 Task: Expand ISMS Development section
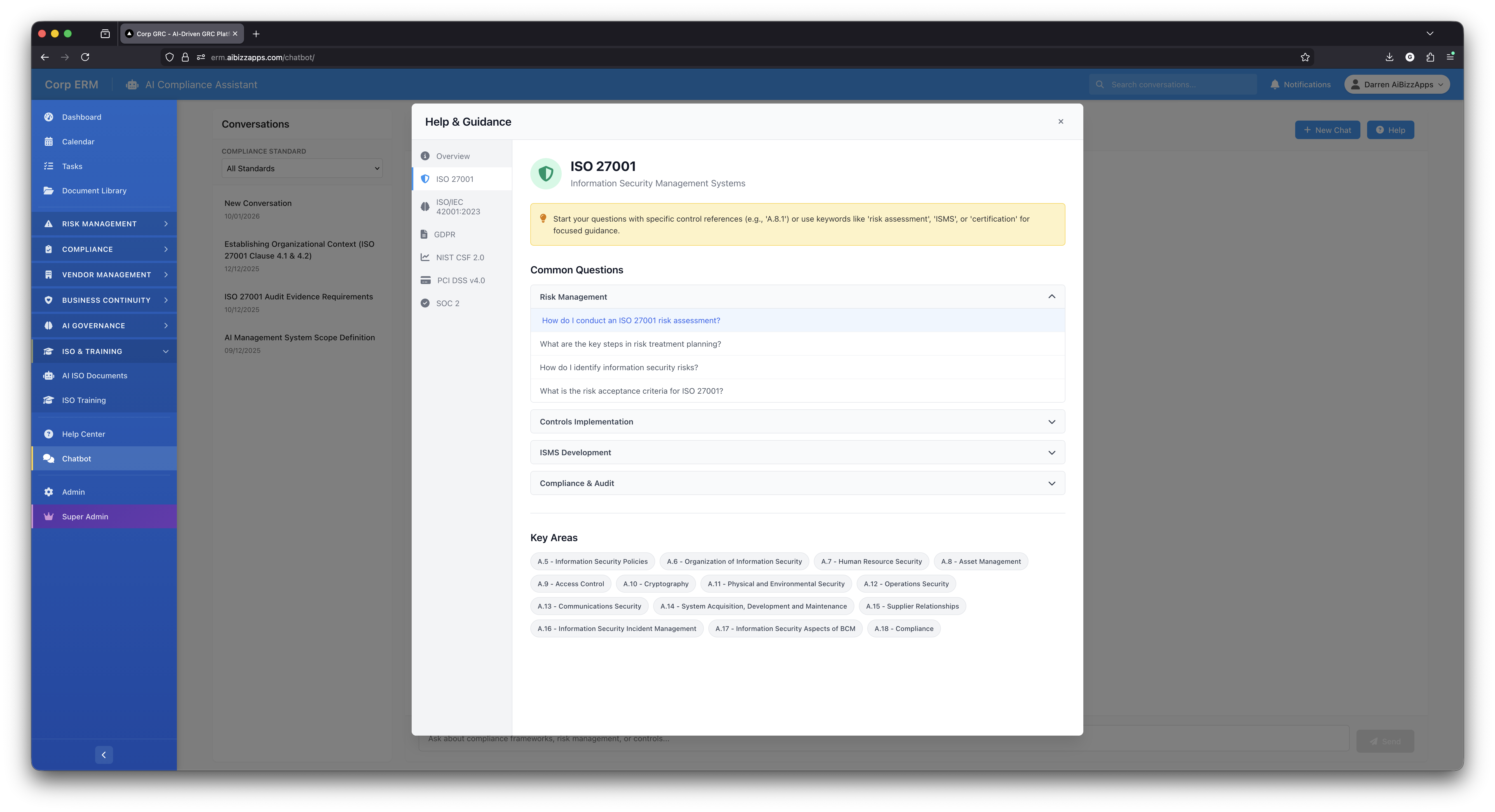(x=797, y=452)
